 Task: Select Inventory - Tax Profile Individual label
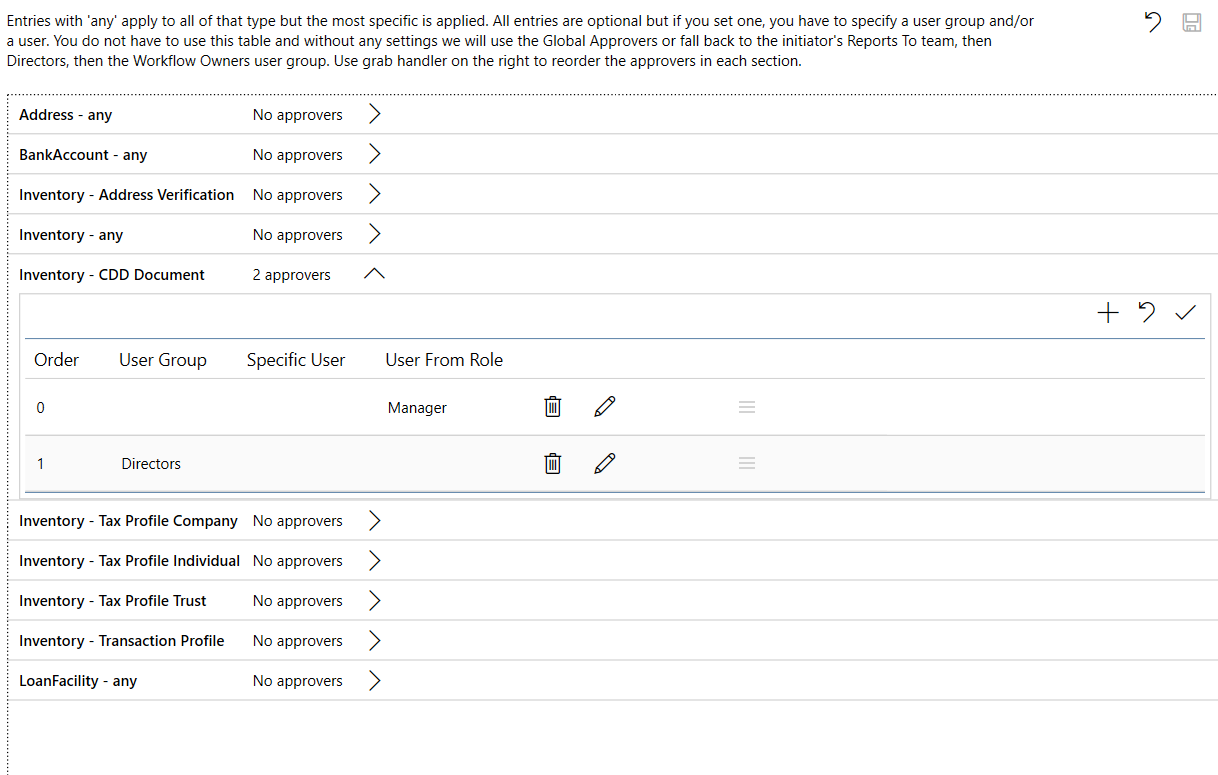tap(130, 561)
